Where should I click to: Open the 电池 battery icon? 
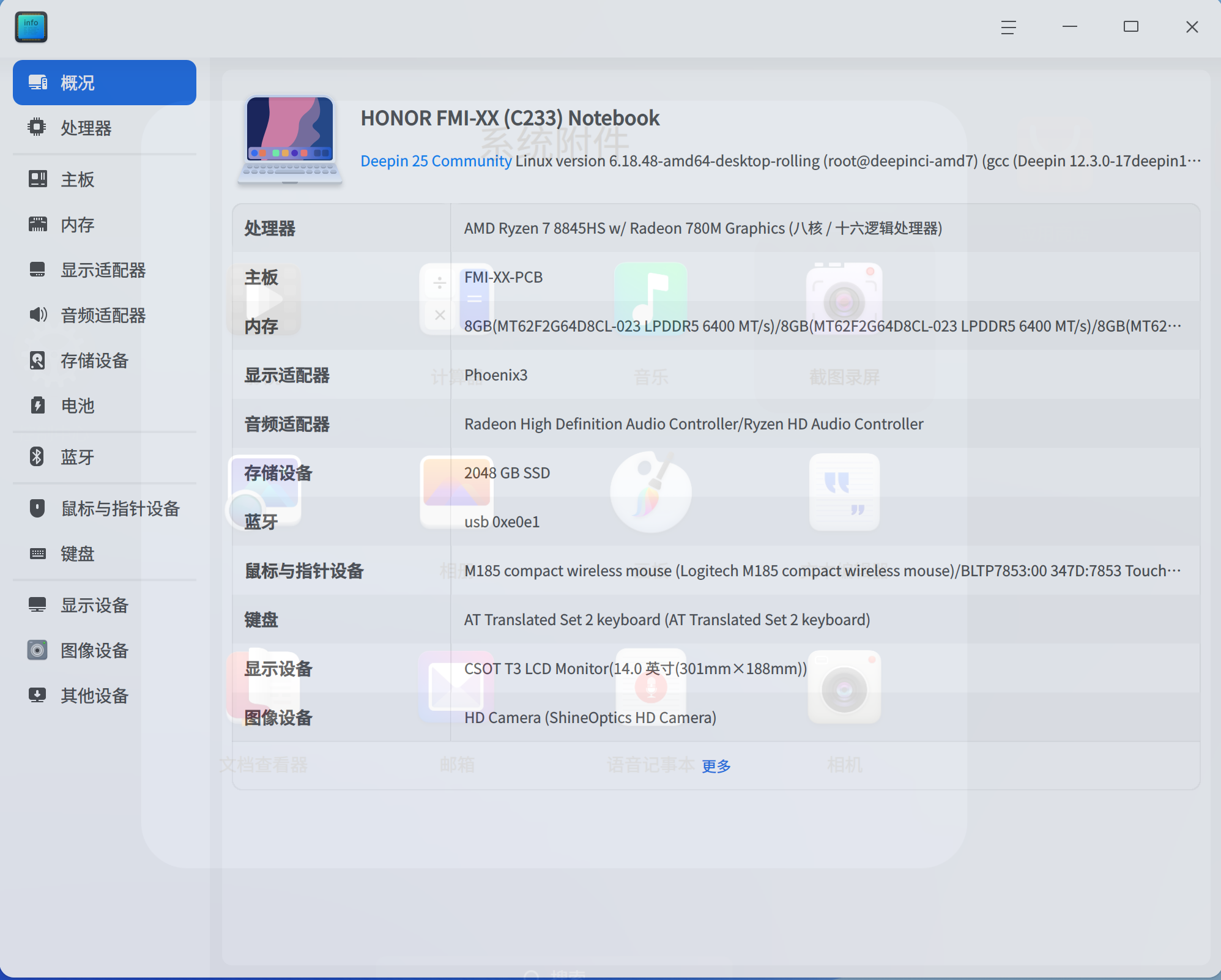(x=38, y=405)
